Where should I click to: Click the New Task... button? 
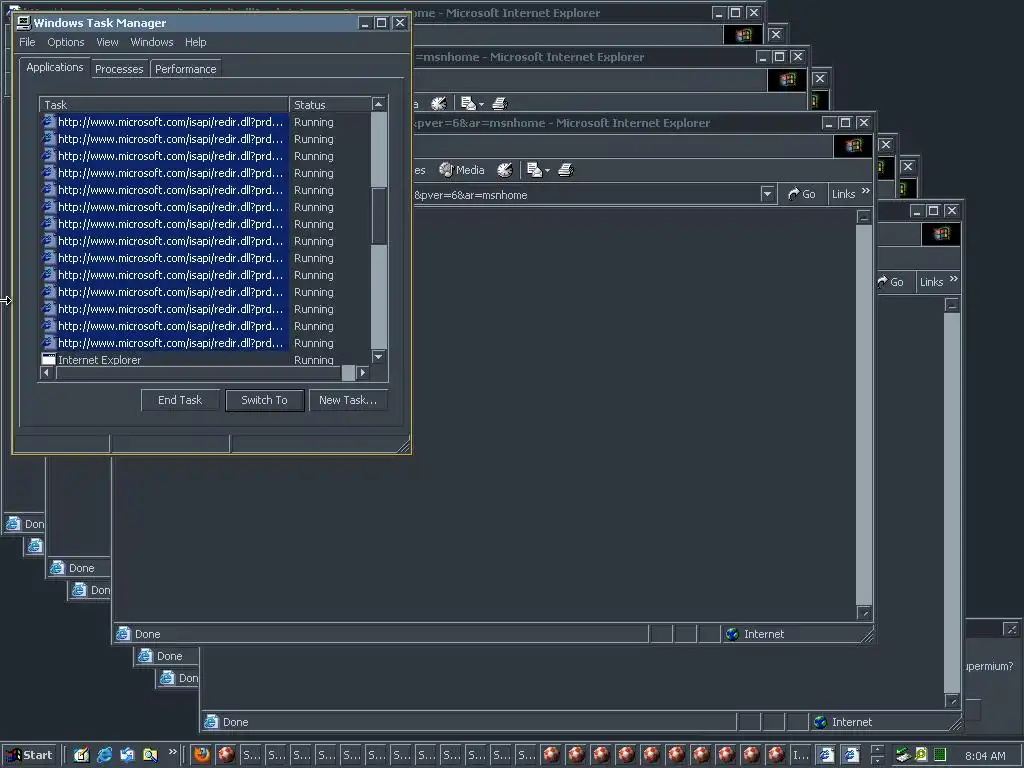(347, 400)
